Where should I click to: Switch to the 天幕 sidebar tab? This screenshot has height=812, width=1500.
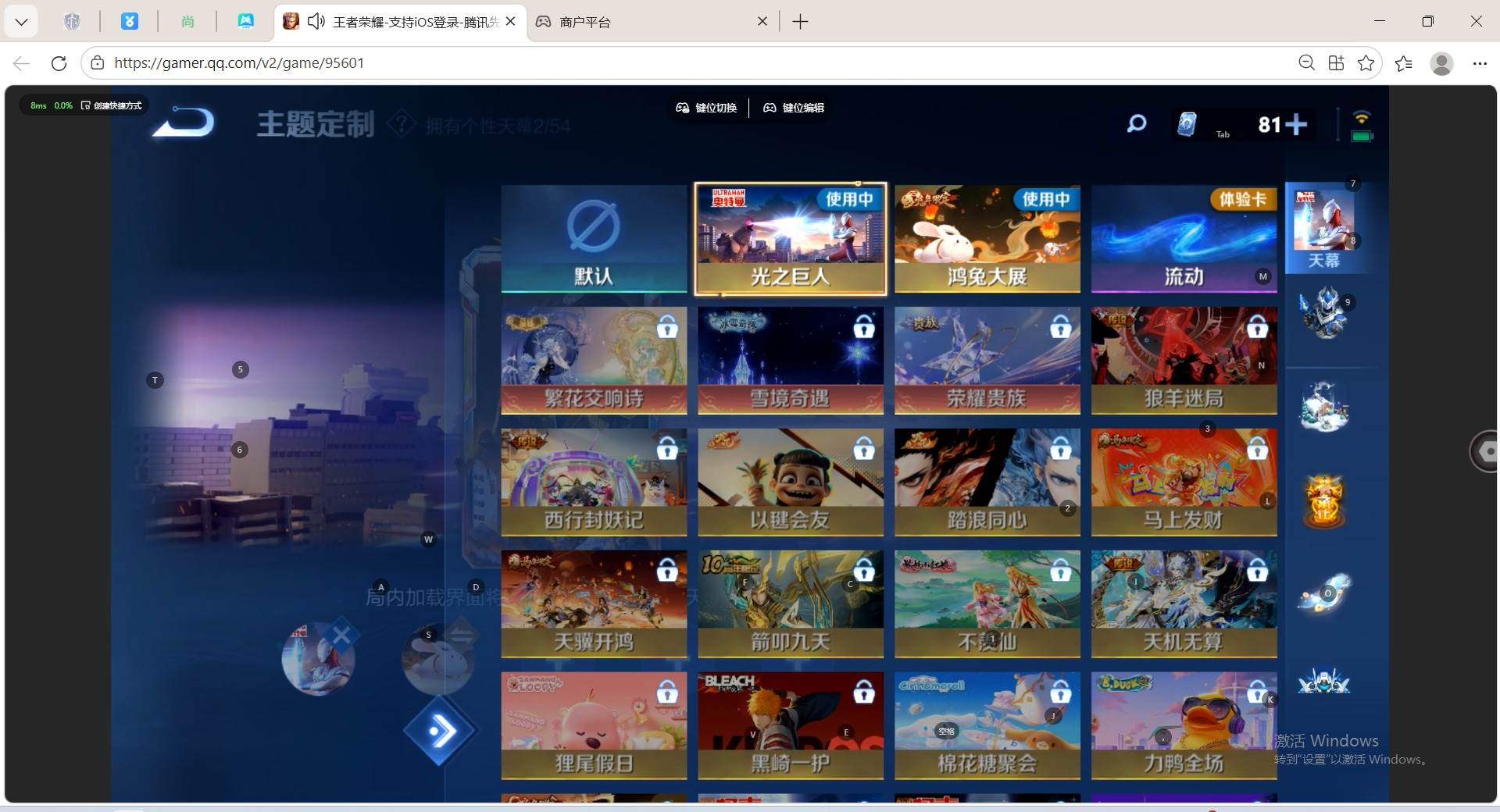point(1324,228)
